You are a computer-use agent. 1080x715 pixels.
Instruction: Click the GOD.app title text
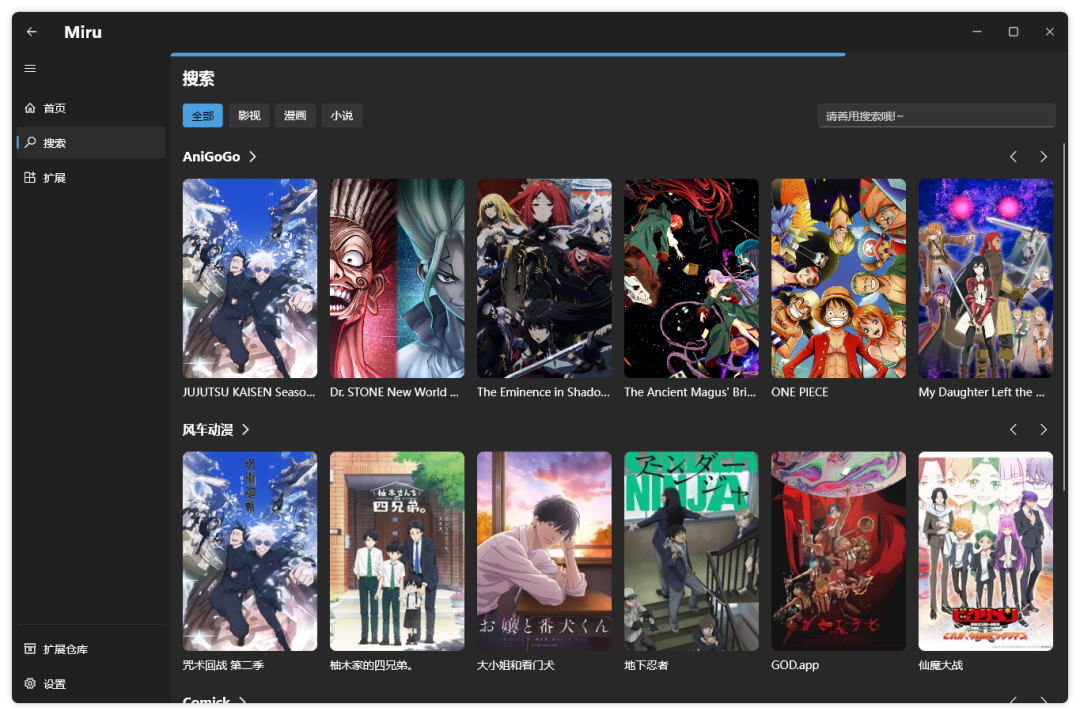pyautogui.click(x=795, y=665)
